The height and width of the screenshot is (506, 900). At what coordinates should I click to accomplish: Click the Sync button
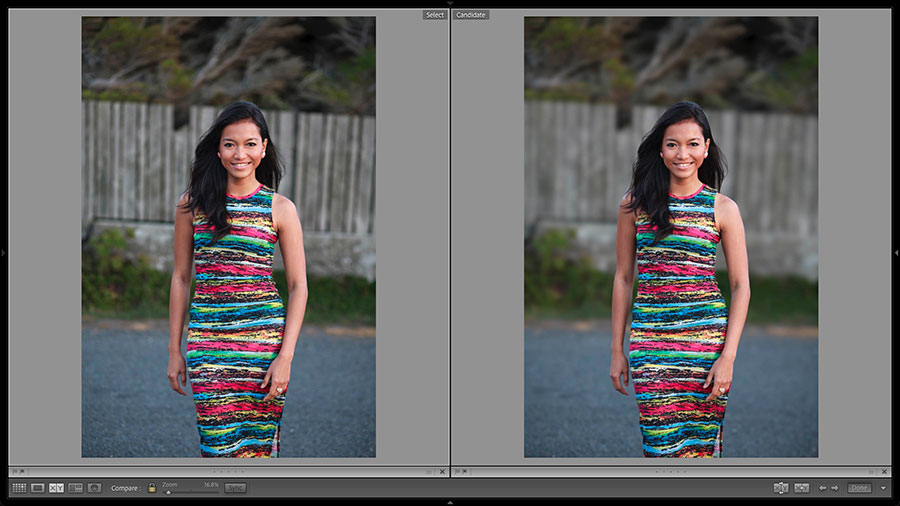point(235,488)
